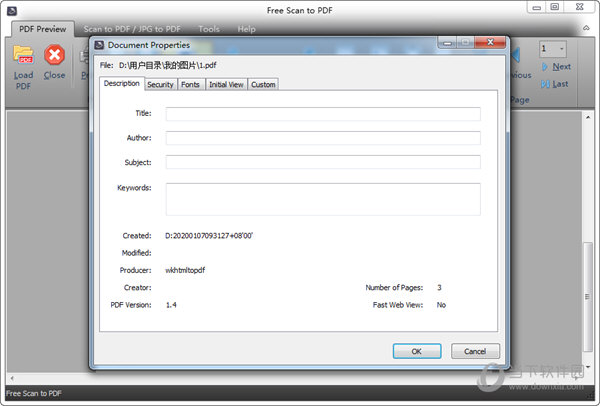Minimize the Free Scan to PDF window
This screenshot has width=600, height=406.
[536, 7]
